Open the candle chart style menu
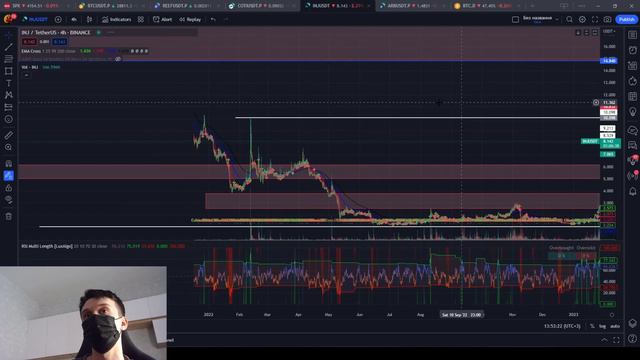This screenshot has height=360, width=640. [89, 19]
